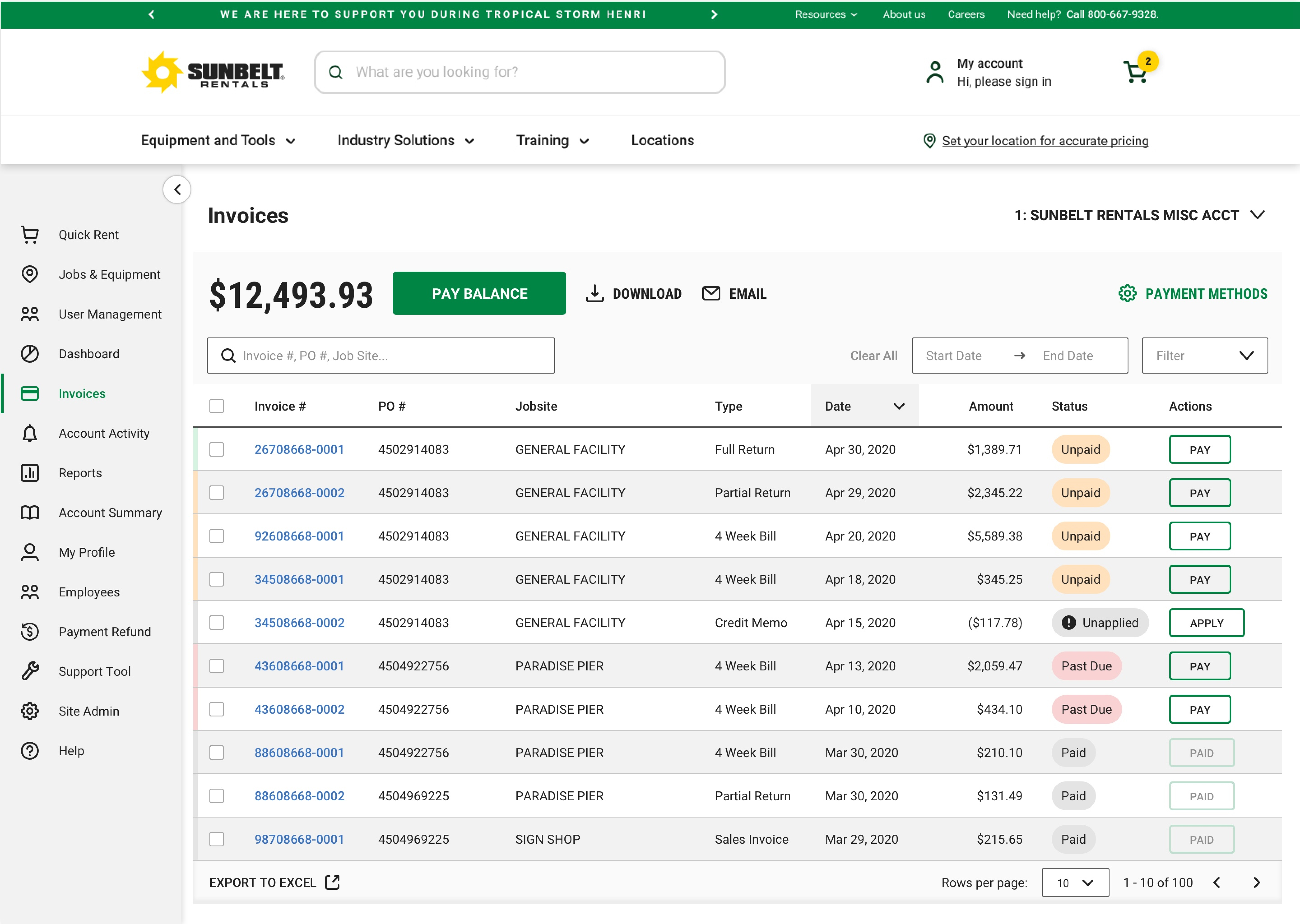Select Account Activity in sidebar
This screenshot has width=1300, height=924.
[104, 434]
